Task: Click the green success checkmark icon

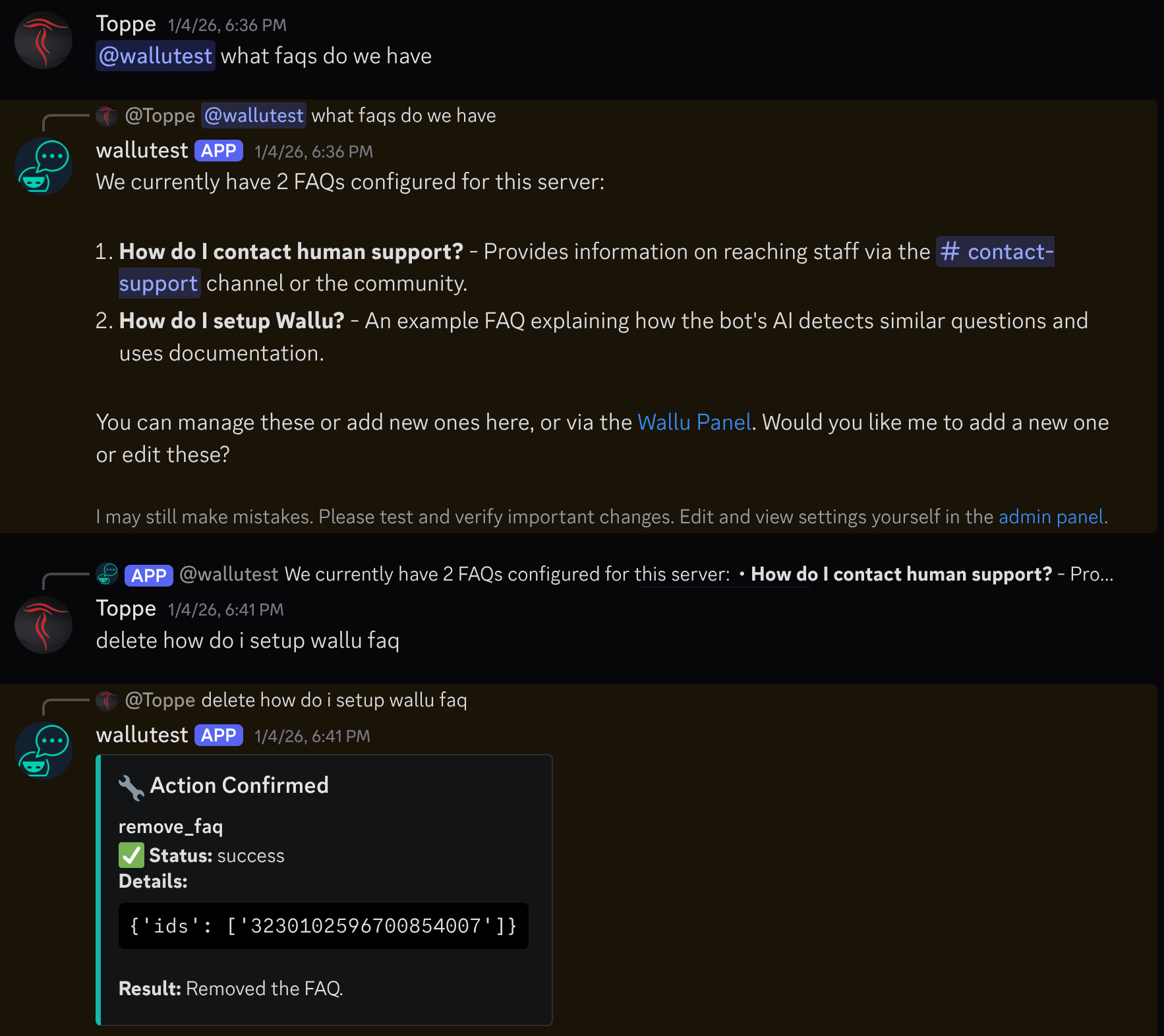Action: pyautogui.click(x=130, y=855)
